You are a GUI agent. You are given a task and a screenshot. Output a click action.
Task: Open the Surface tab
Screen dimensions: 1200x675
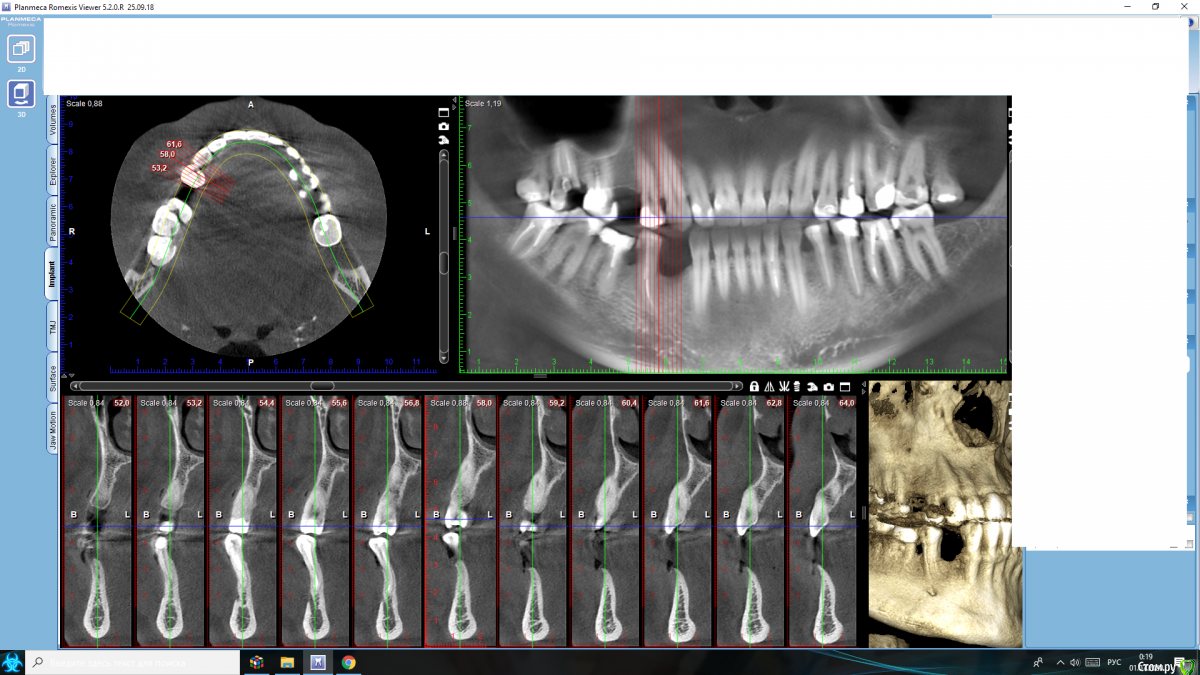click(52, 378)
